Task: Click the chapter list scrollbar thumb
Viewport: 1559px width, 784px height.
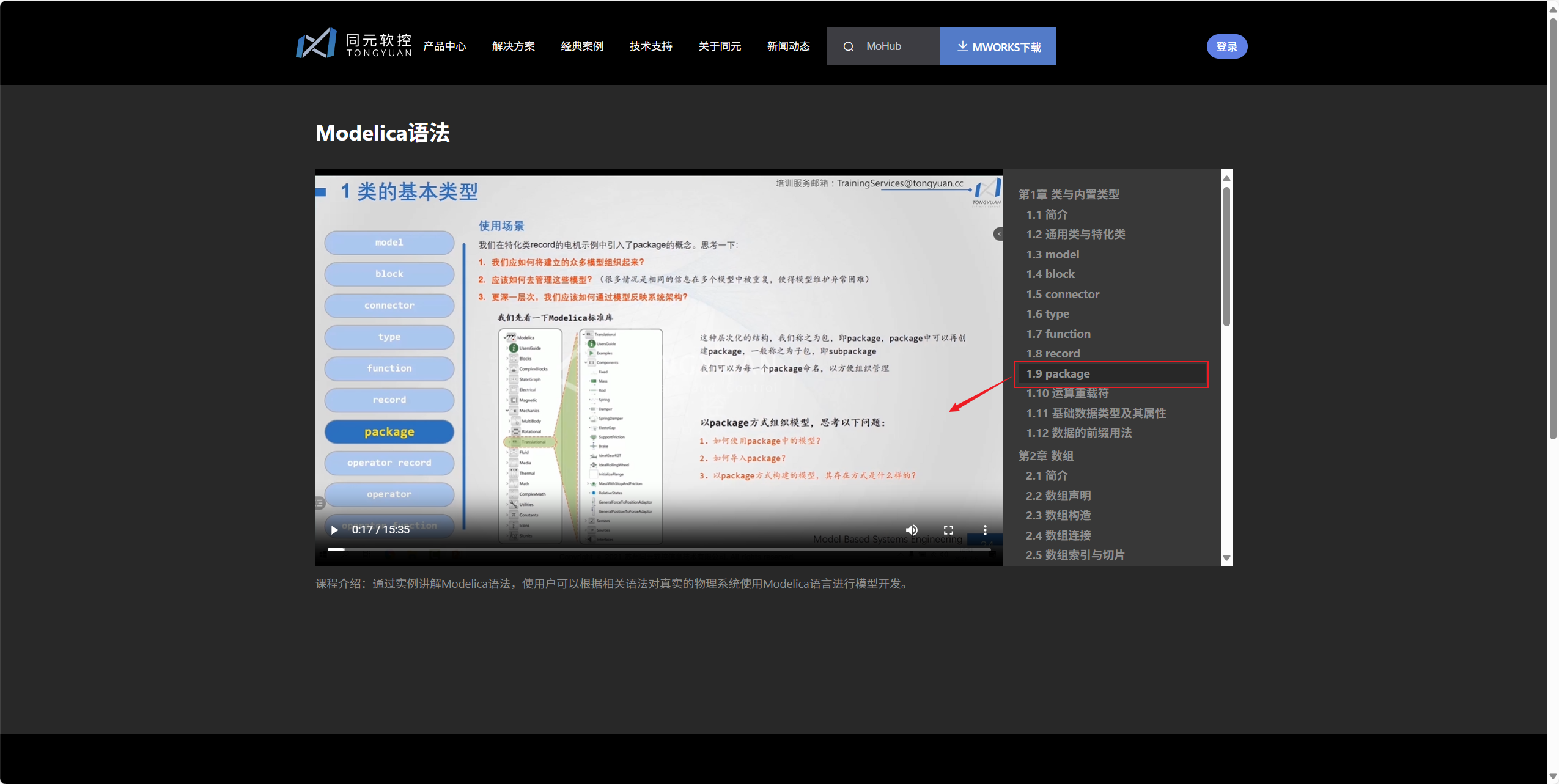Action: pyautogui.click(x=1226, y=256)
